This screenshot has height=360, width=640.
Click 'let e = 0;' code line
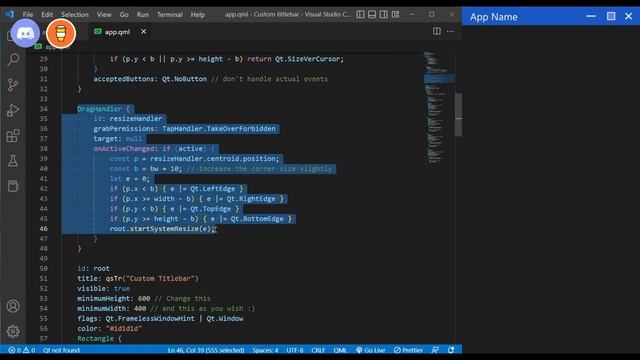pyautogui.click(x=130, y=179)
